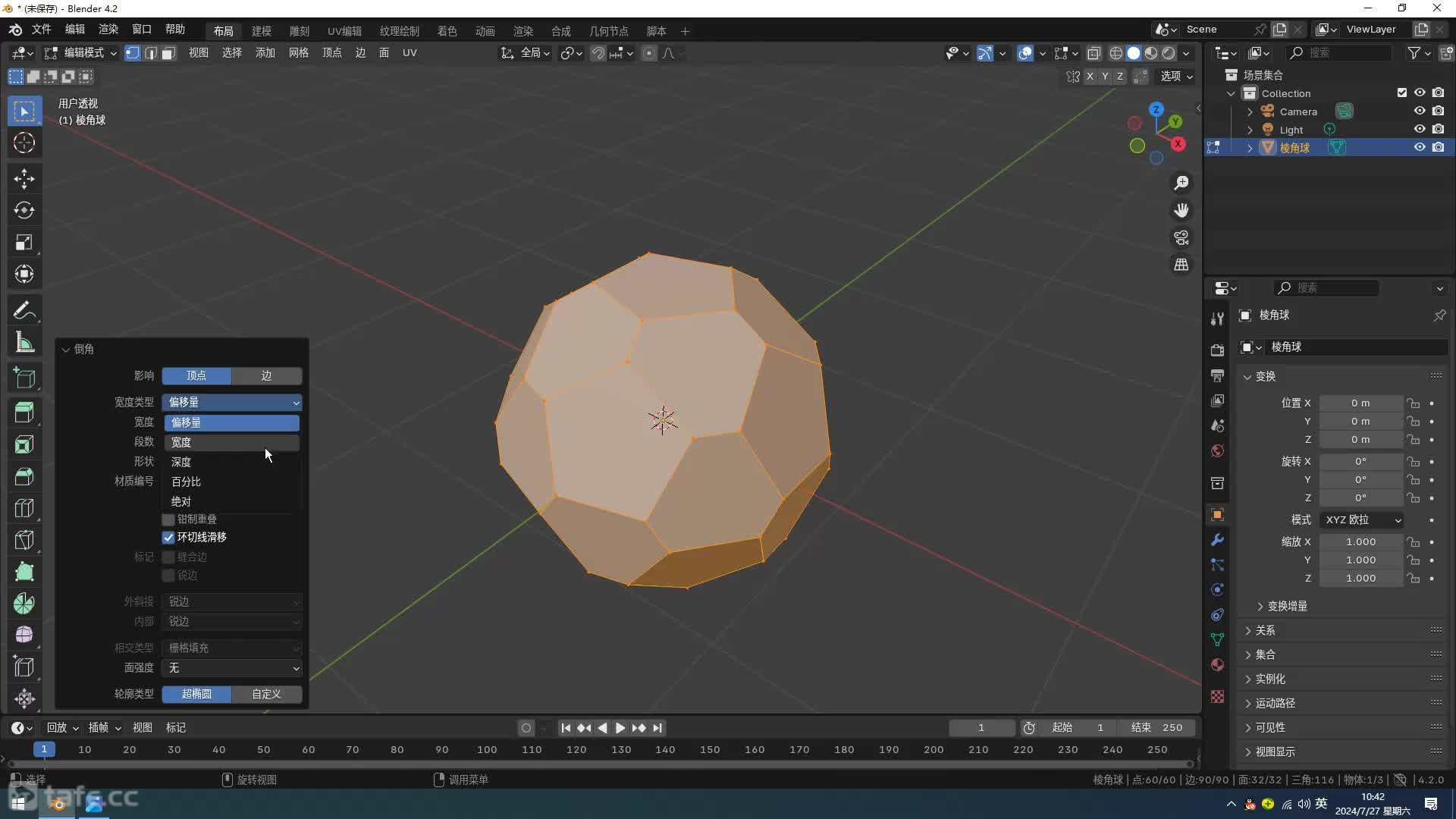Select the Scale tool
This screenshot has height=819, width=1456.
(x=24, y=242)
